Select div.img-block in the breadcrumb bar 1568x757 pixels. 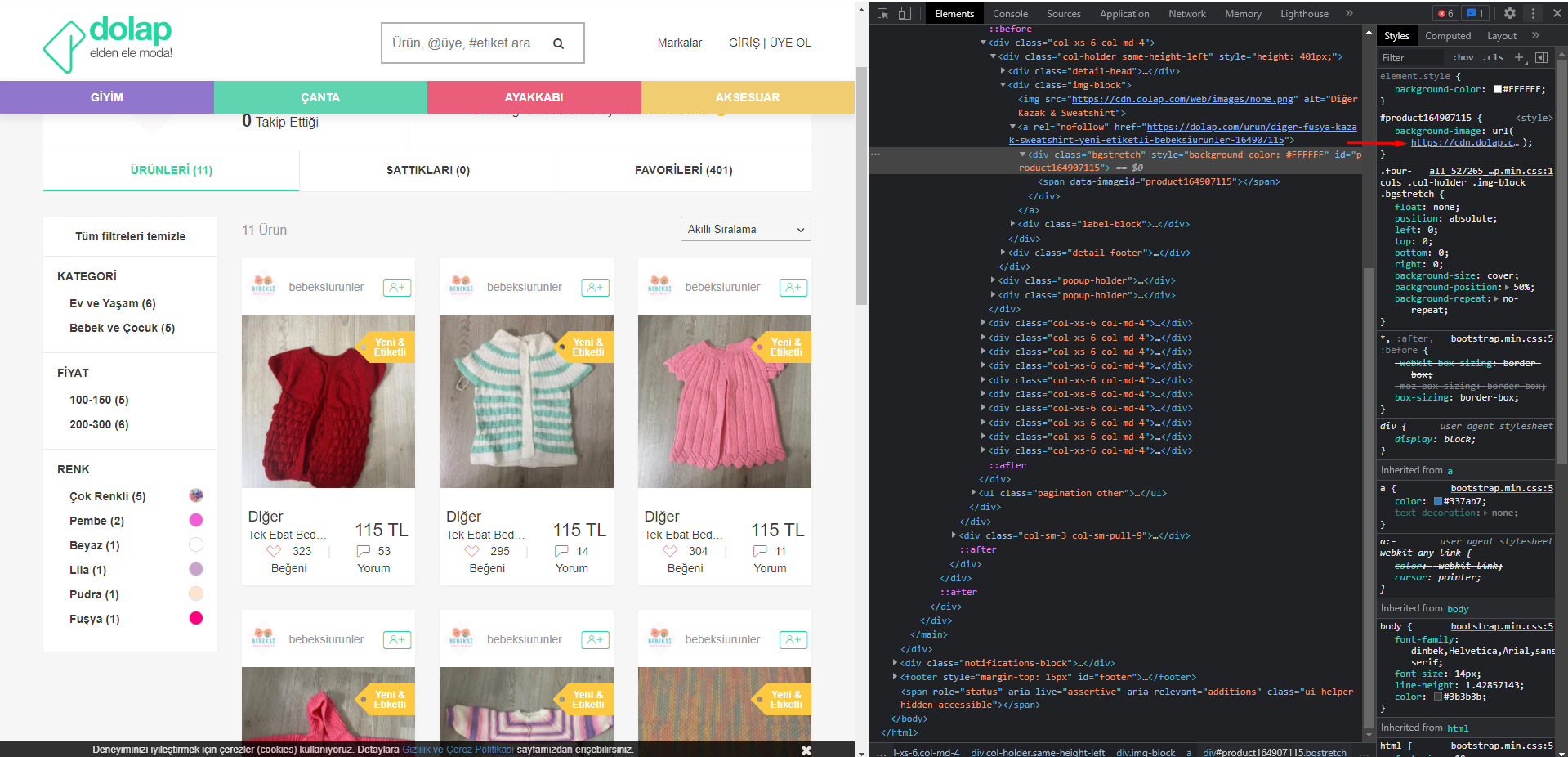coord(1146,752)
